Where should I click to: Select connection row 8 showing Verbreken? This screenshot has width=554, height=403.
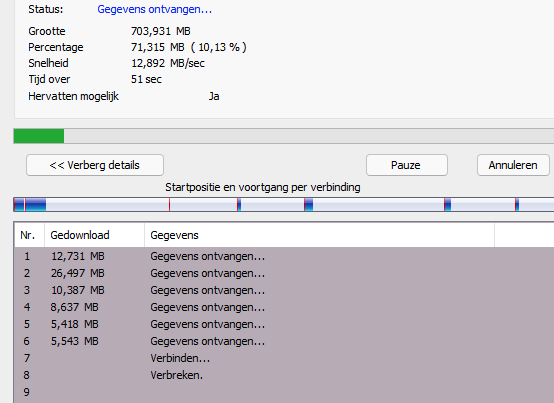[x=284, y=375]
